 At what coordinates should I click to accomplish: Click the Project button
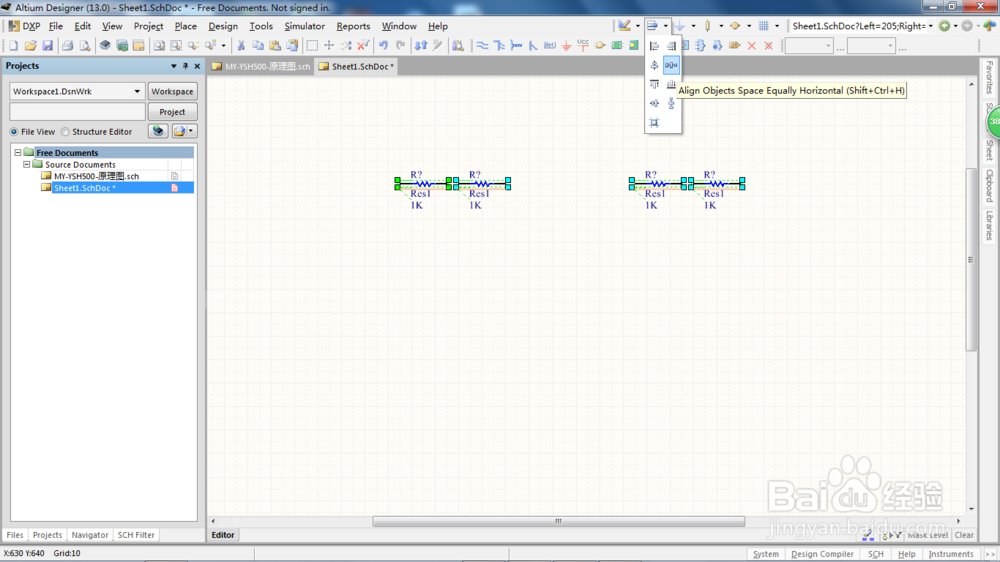click(172, 112)
